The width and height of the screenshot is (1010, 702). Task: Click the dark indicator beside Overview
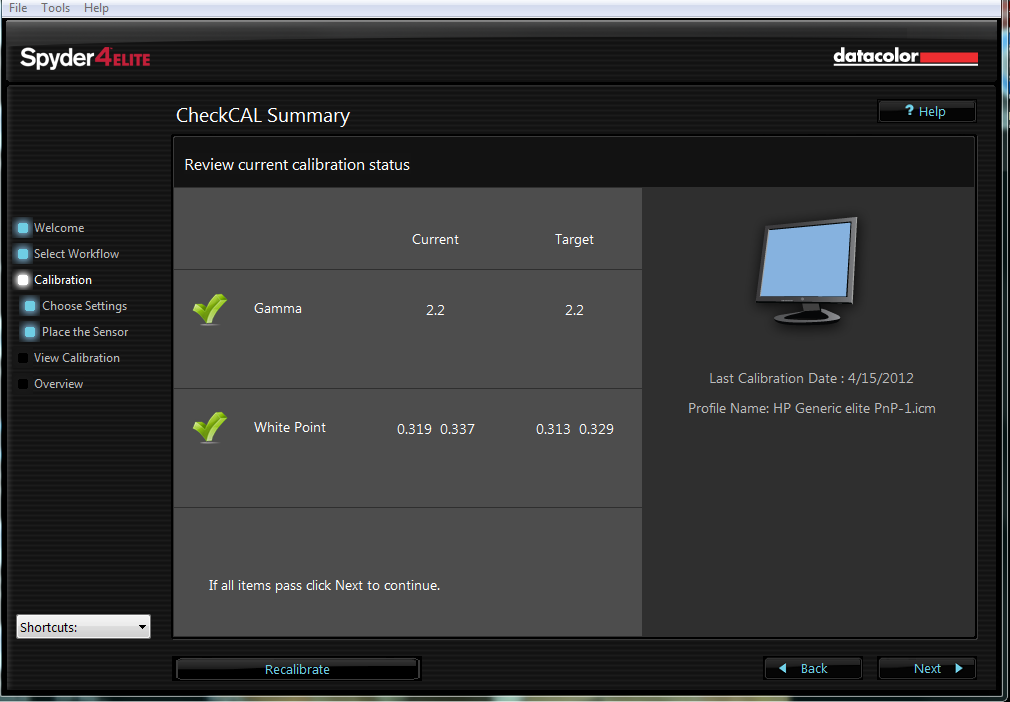[x=23, y=384]
